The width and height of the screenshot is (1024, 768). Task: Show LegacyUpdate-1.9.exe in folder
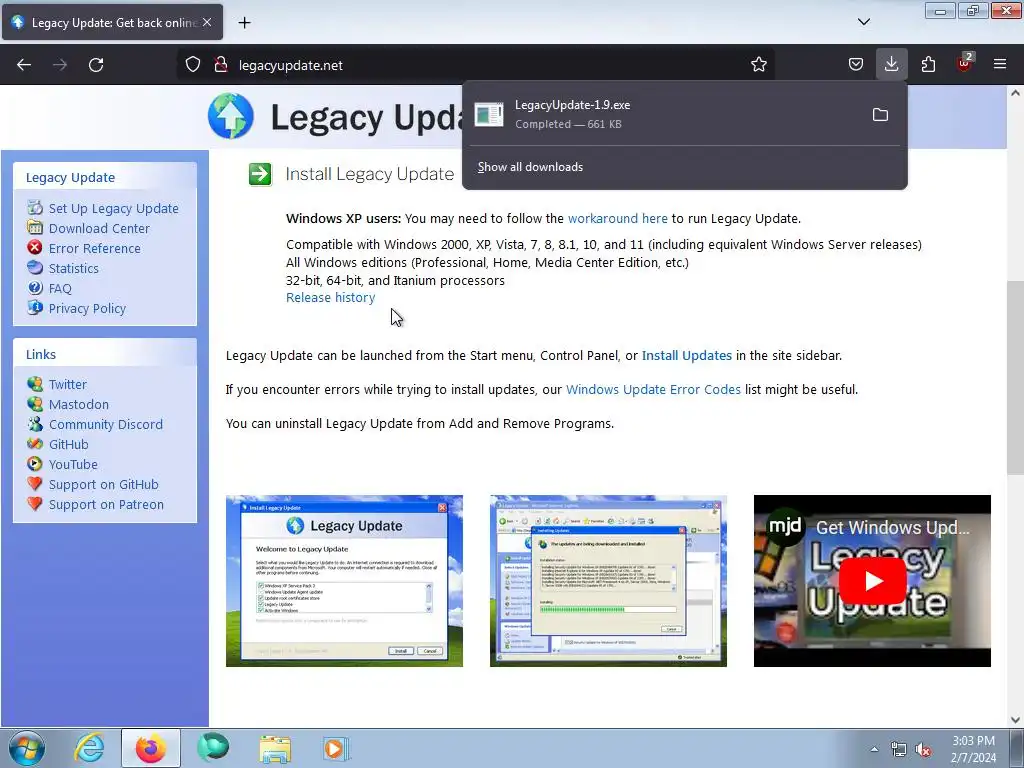pyautogui.click(x=880, y=115)
